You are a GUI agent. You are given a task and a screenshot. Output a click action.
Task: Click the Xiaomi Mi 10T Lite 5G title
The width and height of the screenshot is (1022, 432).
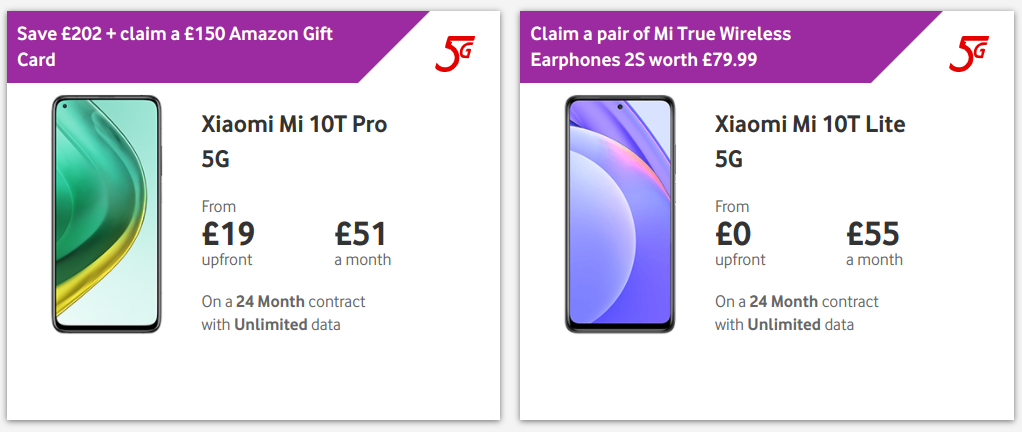[x=810, y=141]
